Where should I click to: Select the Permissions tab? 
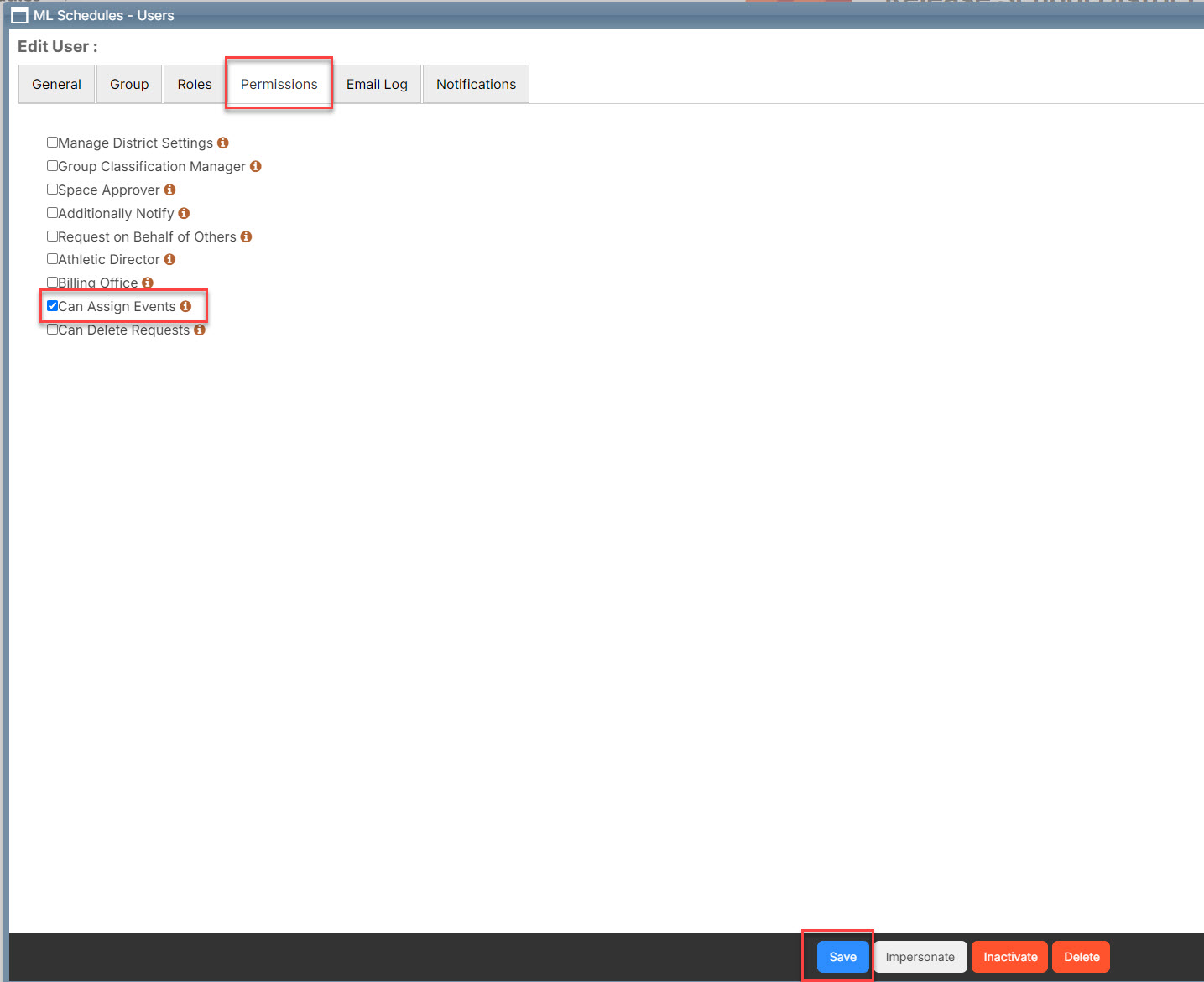click(x=279, y=84)
